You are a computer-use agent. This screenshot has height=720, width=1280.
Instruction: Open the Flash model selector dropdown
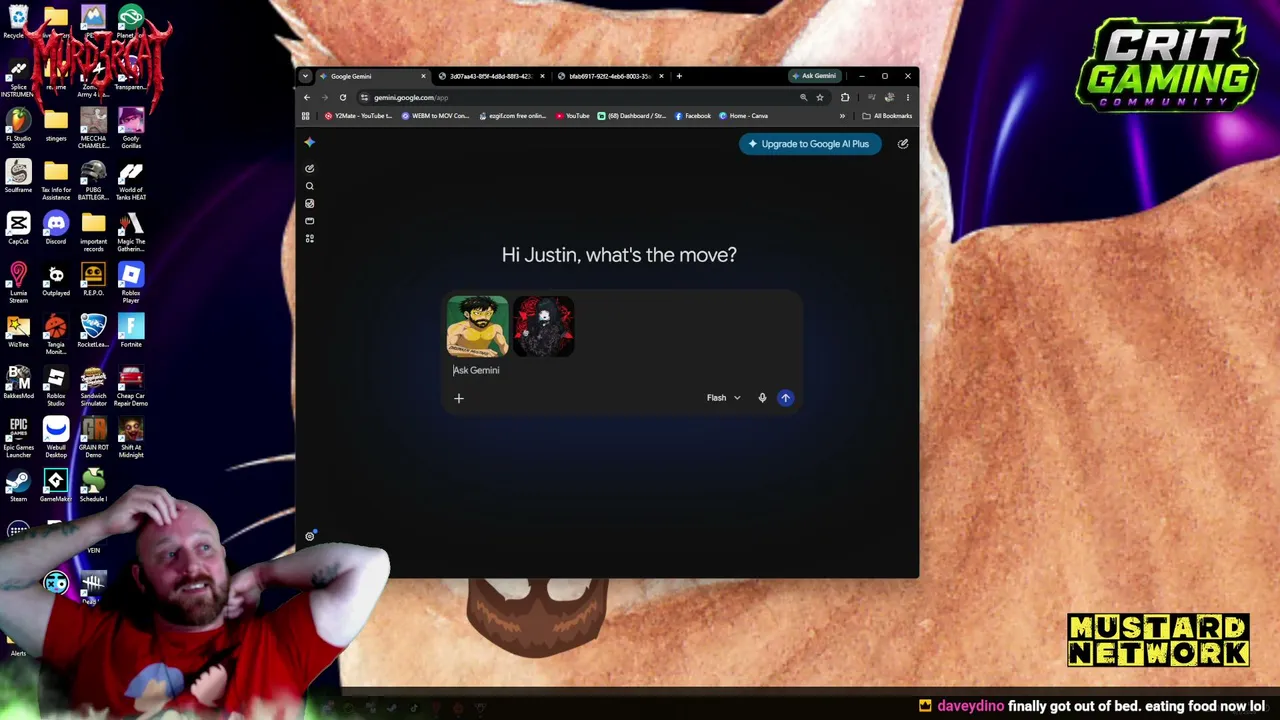coord(723,398)
